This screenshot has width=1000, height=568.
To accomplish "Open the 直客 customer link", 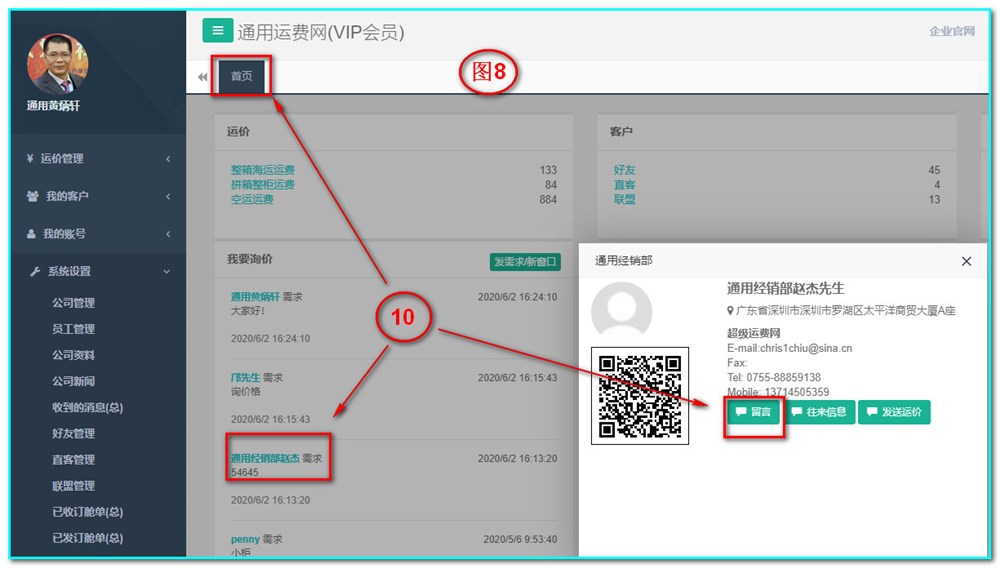I will coord(624,184).
